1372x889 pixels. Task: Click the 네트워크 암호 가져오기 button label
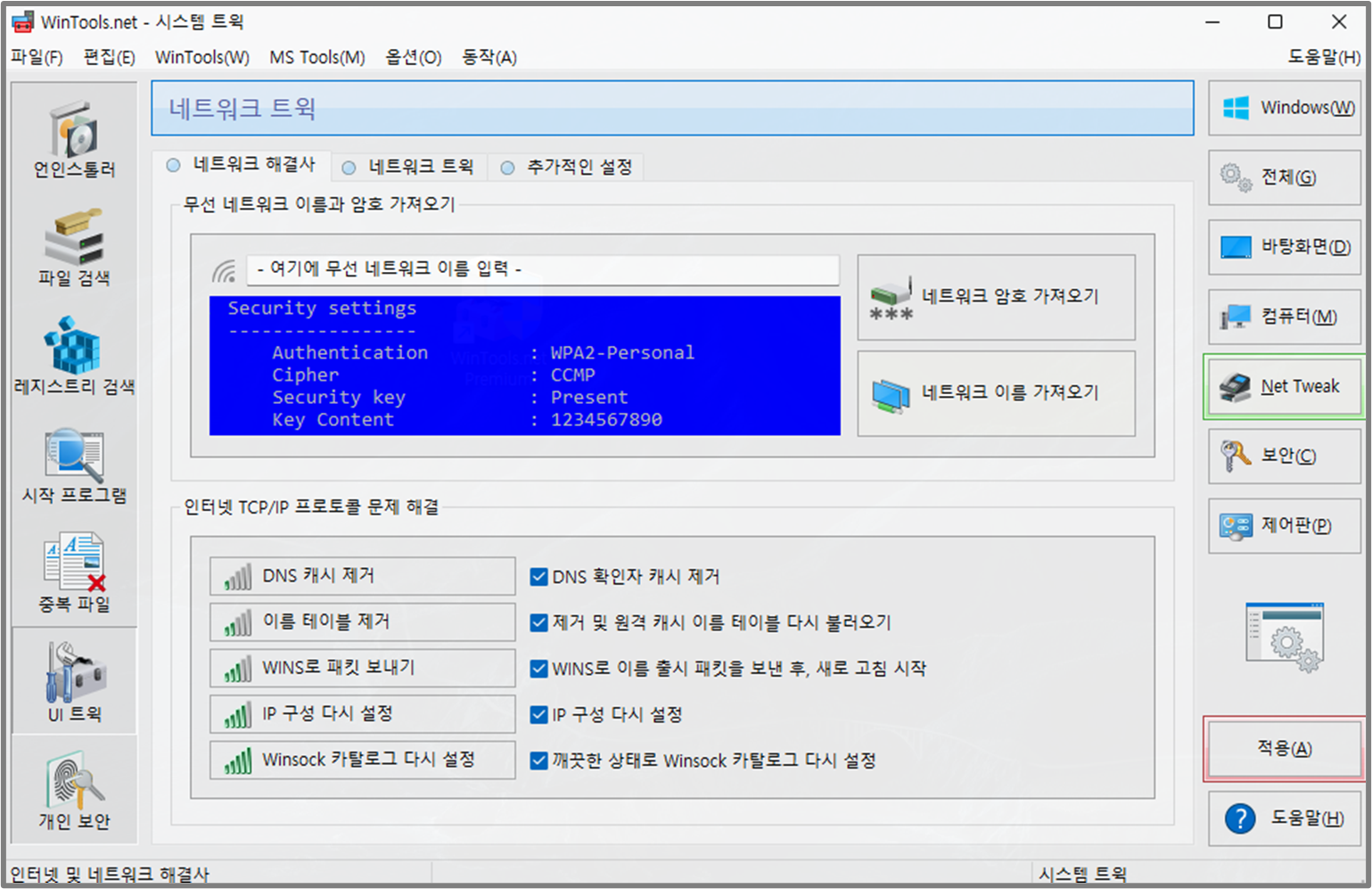pos(1010,296)
